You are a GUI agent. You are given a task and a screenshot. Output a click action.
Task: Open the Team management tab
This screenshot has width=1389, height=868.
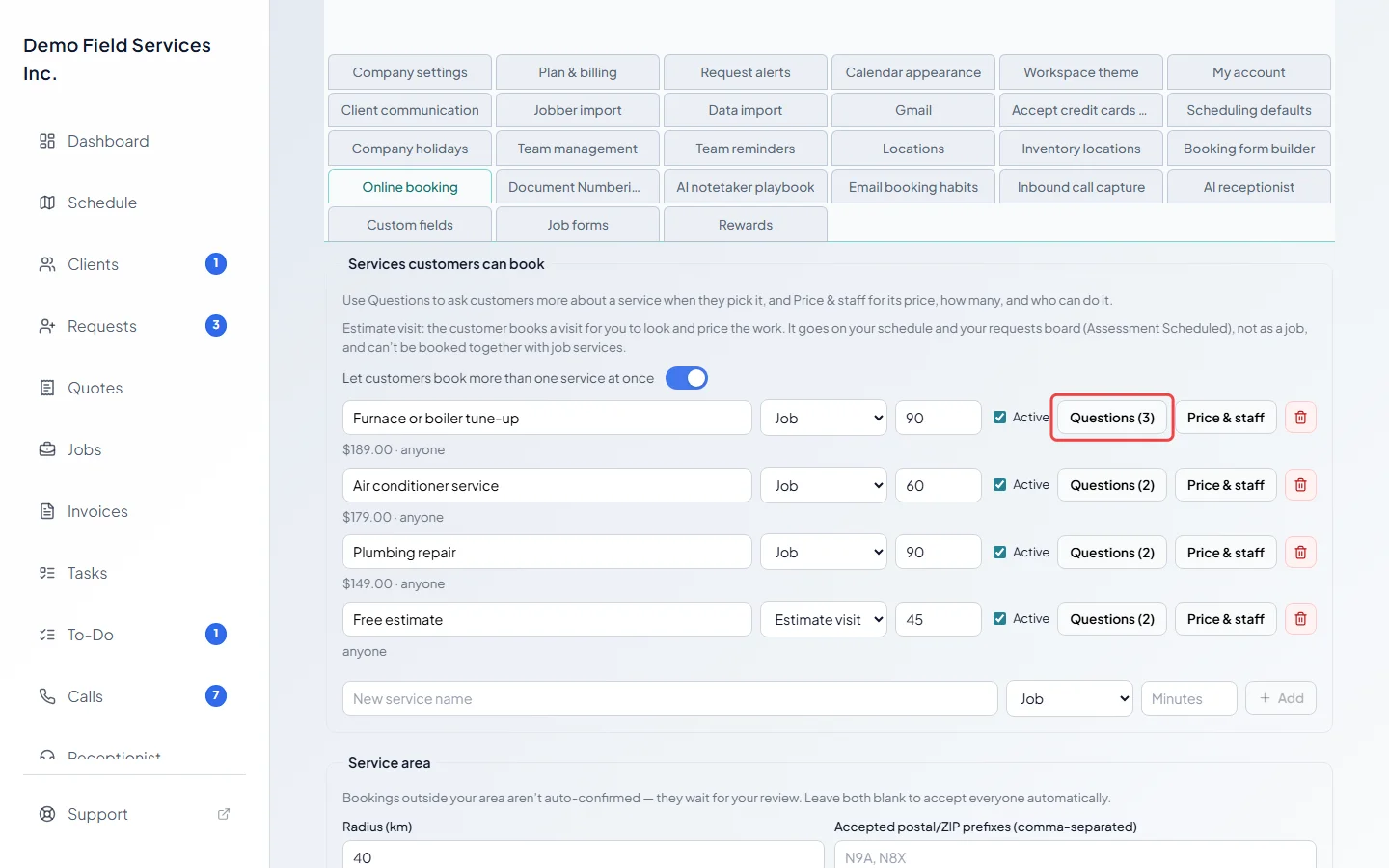pyautogui.click(x=578, y=149)
